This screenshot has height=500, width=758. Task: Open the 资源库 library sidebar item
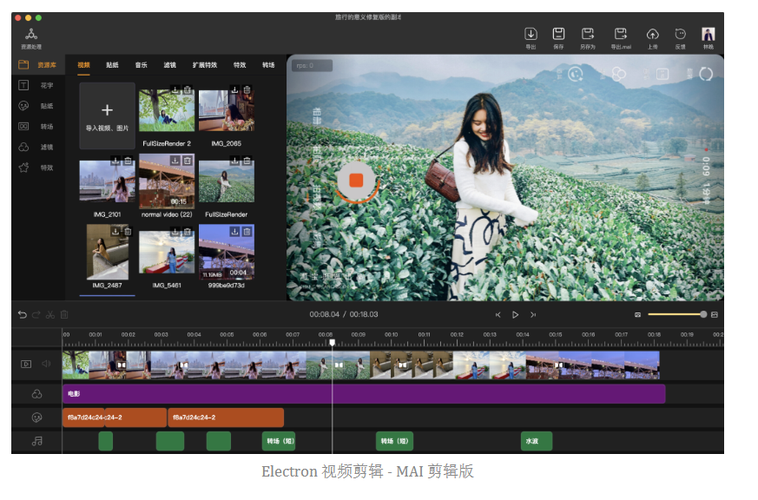37,65
